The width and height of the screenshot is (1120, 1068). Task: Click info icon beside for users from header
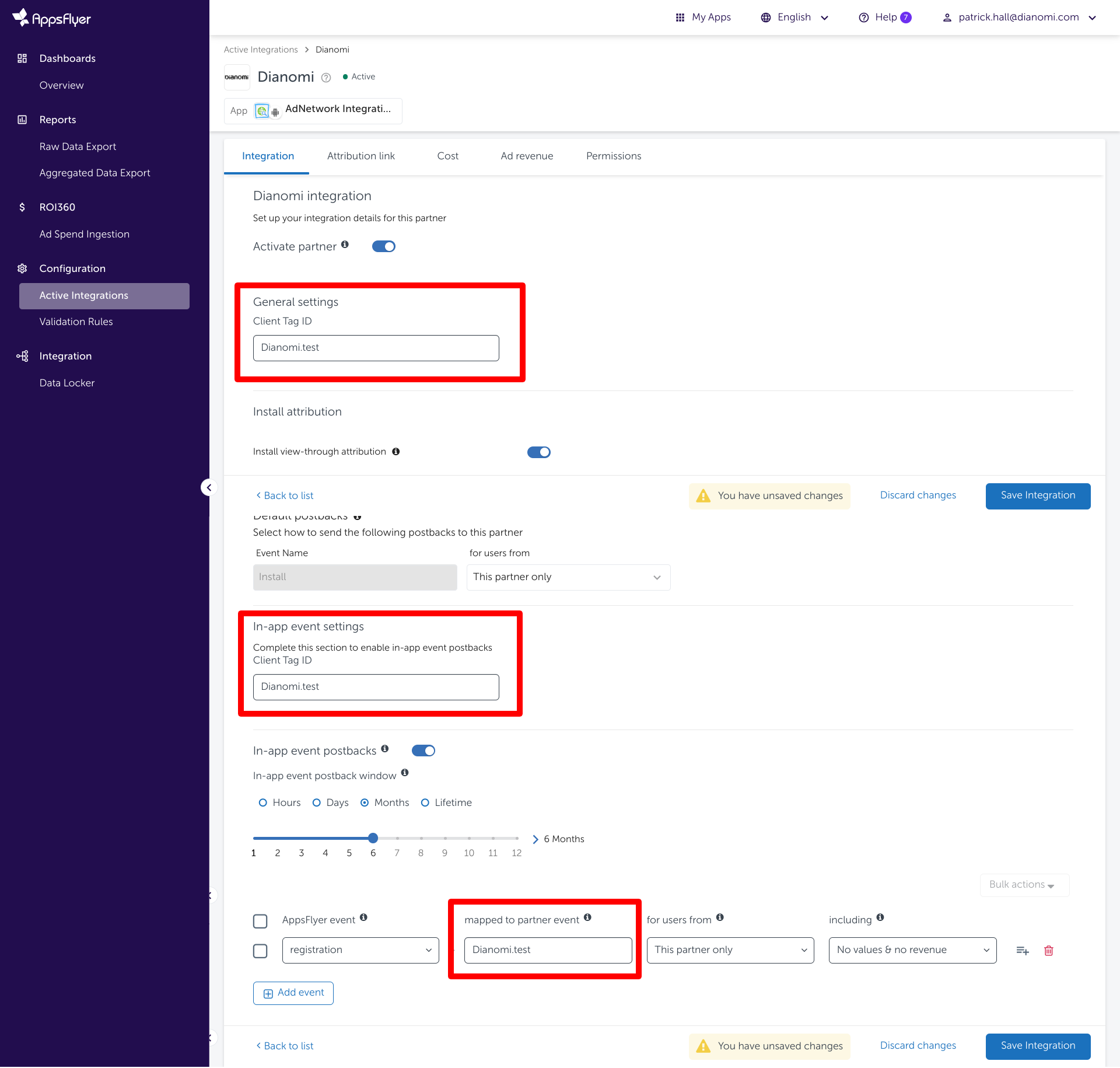[720, 917]
